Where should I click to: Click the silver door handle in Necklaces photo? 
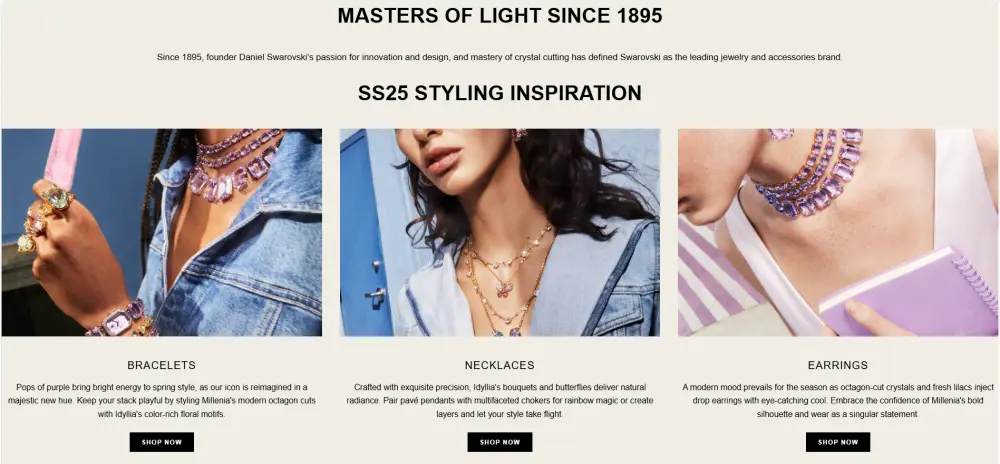click(x=376, y=294)
